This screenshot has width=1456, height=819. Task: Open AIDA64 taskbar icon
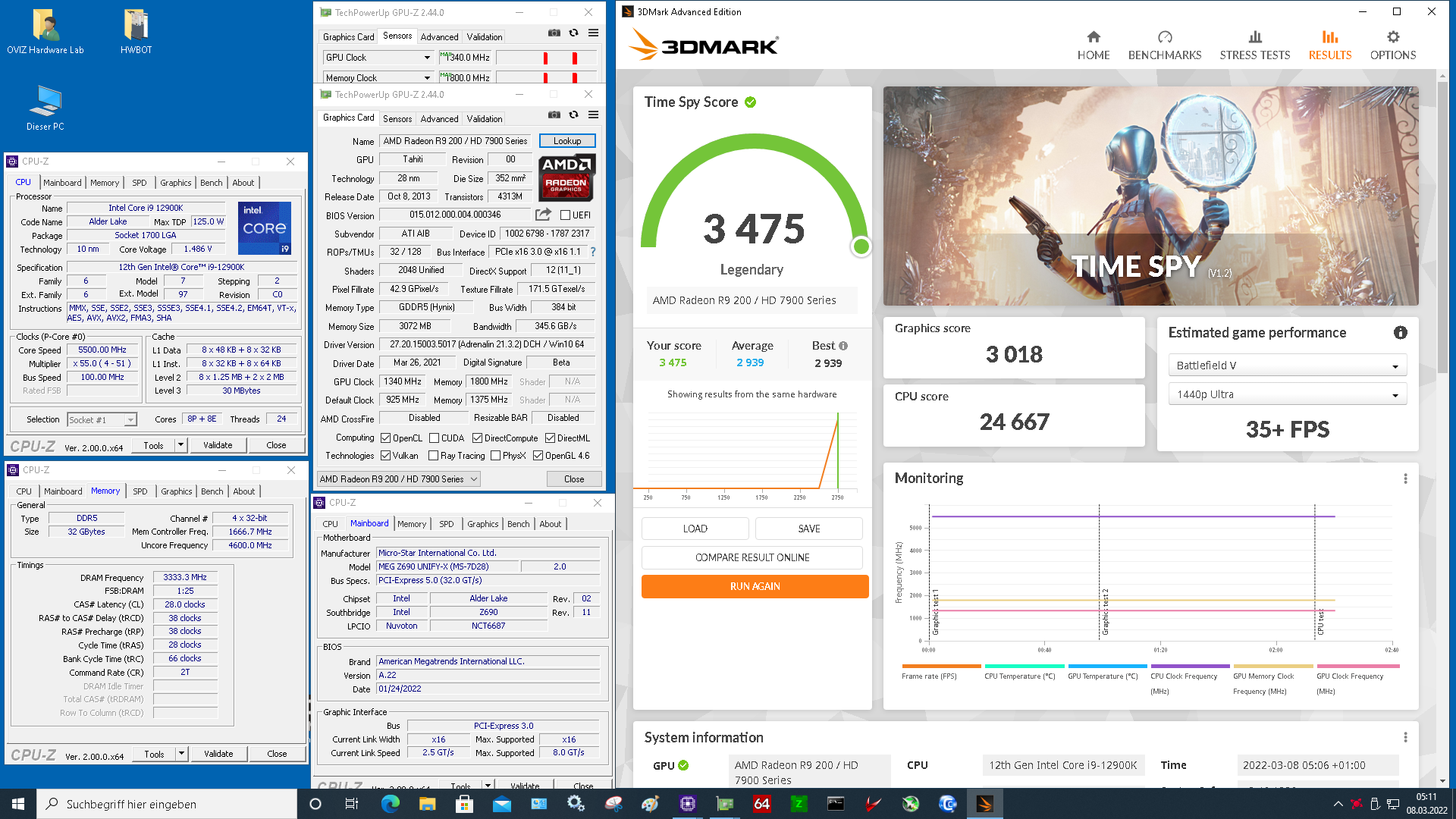point(761,804)
